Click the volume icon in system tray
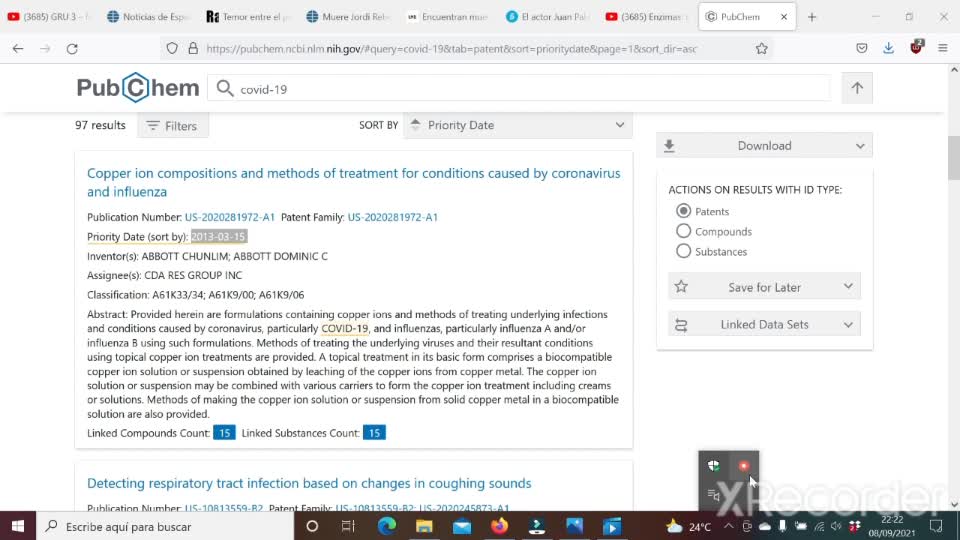The height and width of the screenshot is (540, 960). [836, 527]
